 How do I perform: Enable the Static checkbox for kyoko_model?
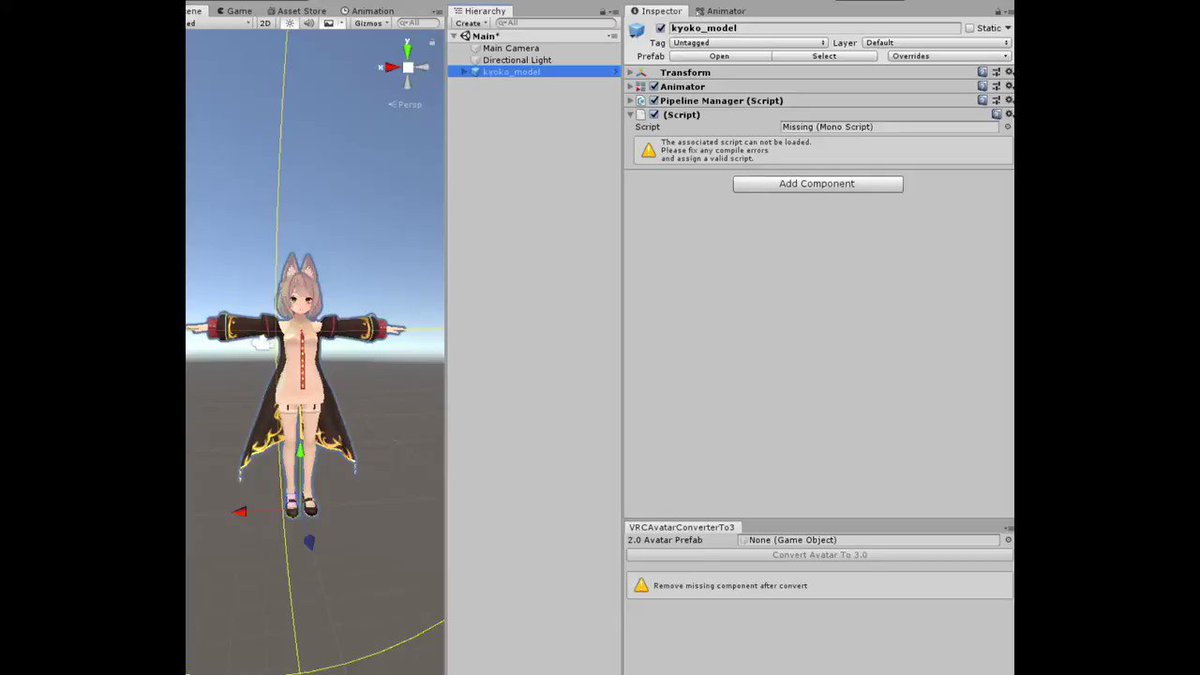tap(969, 28)
